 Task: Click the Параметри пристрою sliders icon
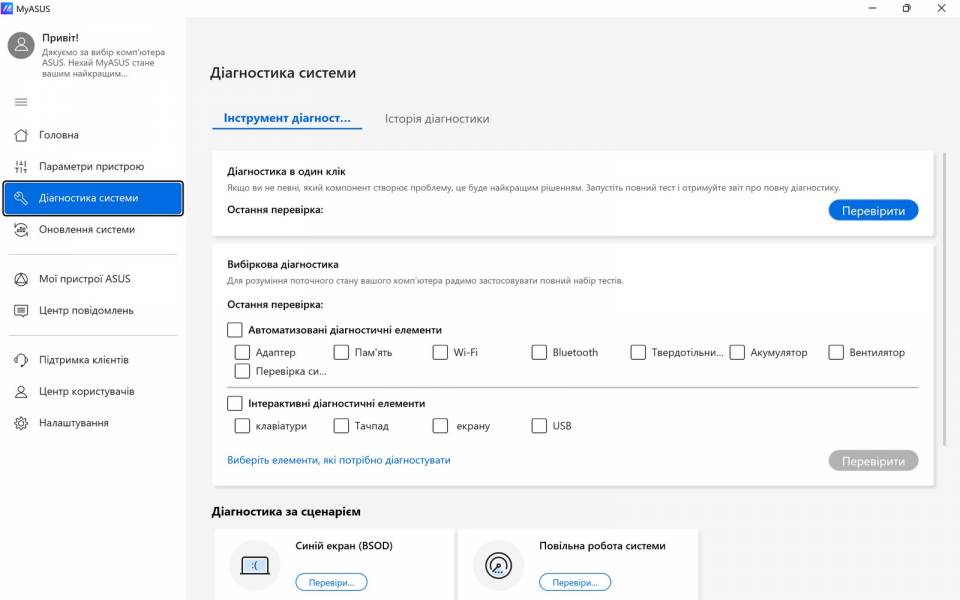[21, 167]
